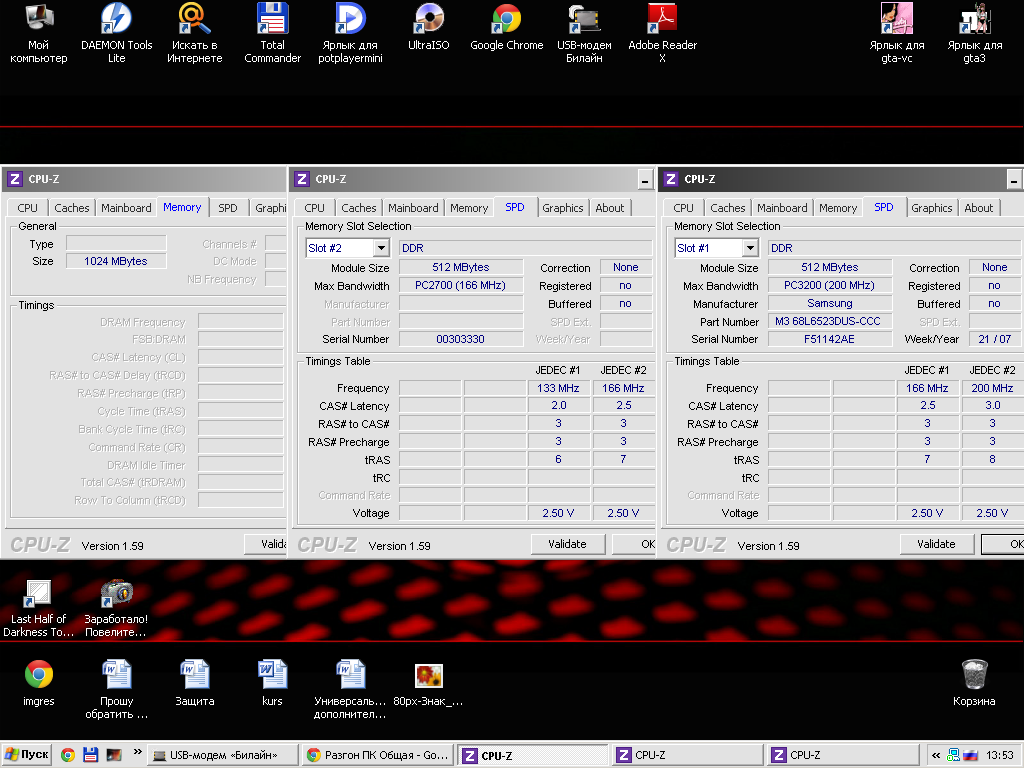This screenshot has height=768, width=1024.
Task: Open the Защита document icon
Action: pyautogui.click(x=194, y=673)
